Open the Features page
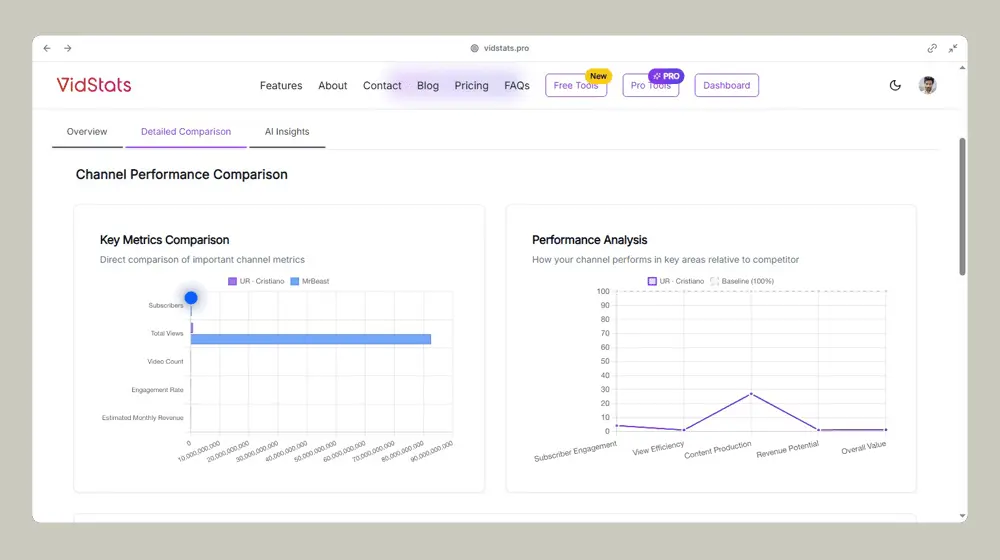 click(x=281, y=85)
